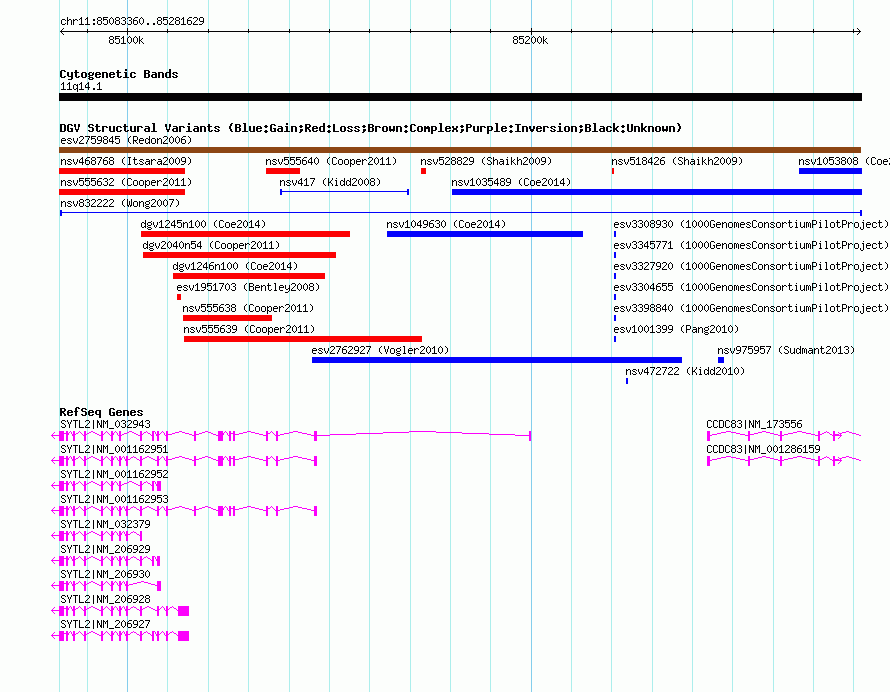
Task: Open the SYTL2|NM_032943 transcript label
Action: click(106, 425)
